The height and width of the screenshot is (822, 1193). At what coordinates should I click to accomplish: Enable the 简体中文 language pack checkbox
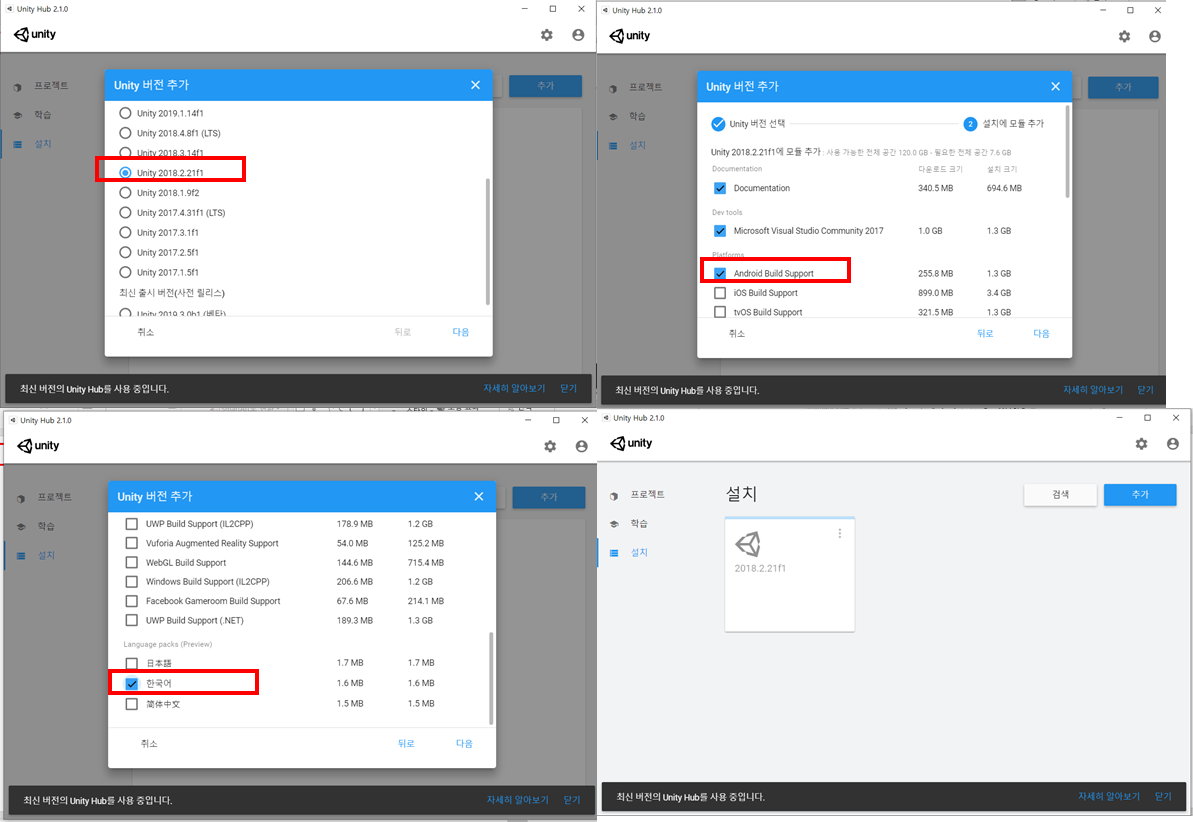click(132, 704)
